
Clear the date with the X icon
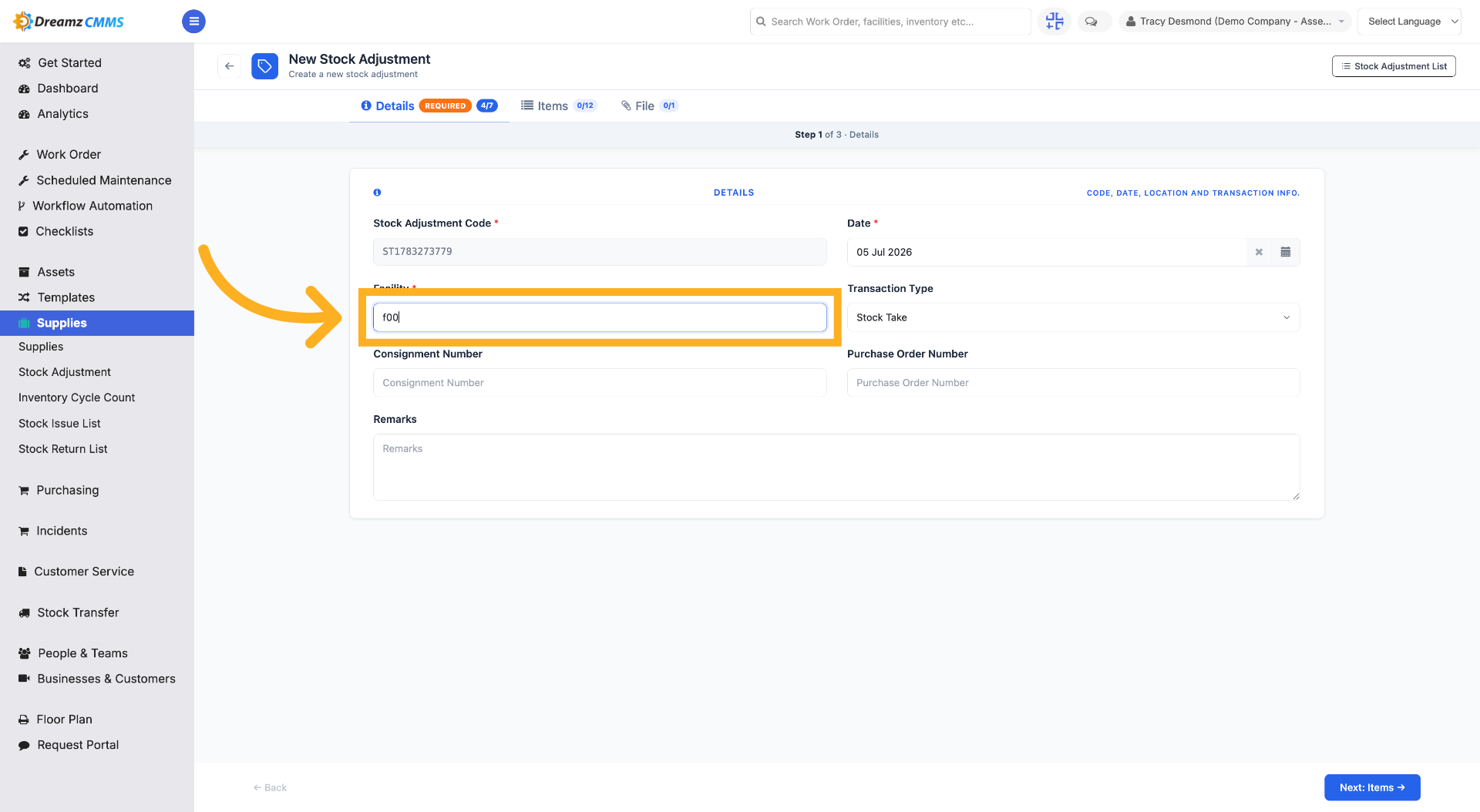(x=1259, y=252)
